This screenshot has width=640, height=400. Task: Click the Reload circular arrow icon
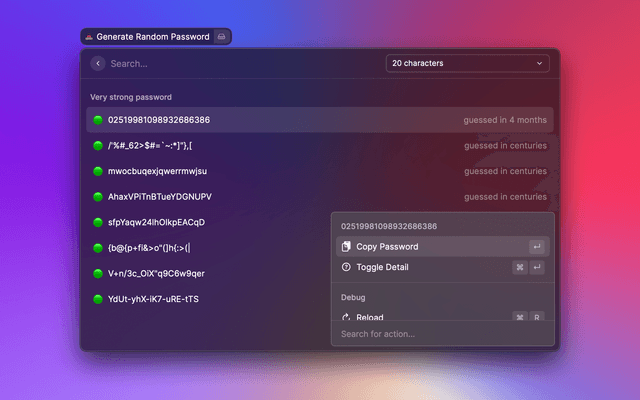[x=346, y=317]
